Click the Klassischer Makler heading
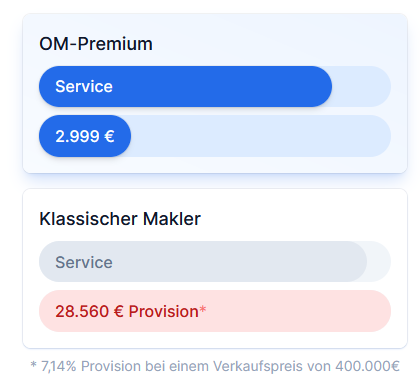 coord(120,219)
